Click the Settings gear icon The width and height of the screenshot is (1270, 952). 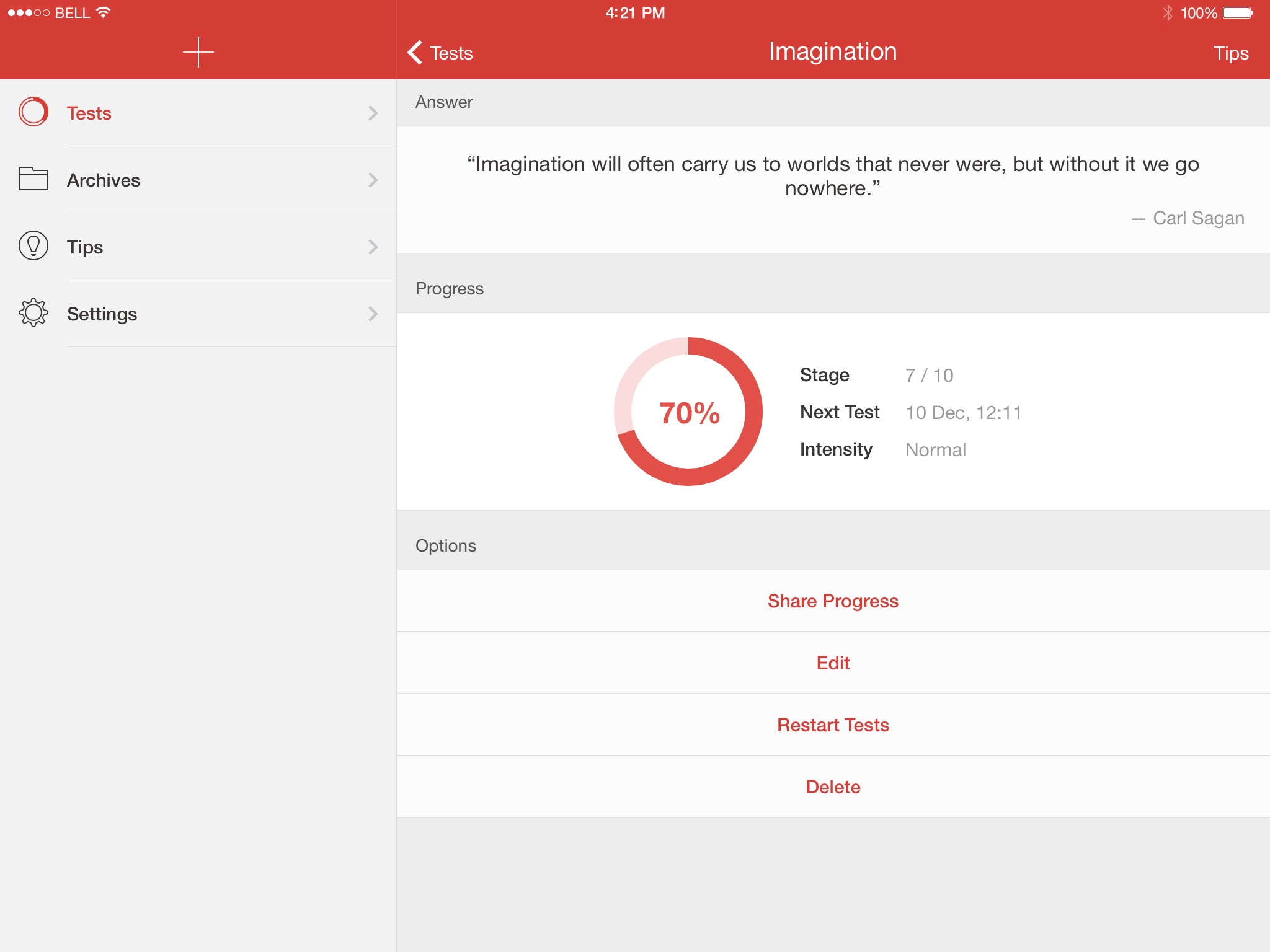point(33,313)
